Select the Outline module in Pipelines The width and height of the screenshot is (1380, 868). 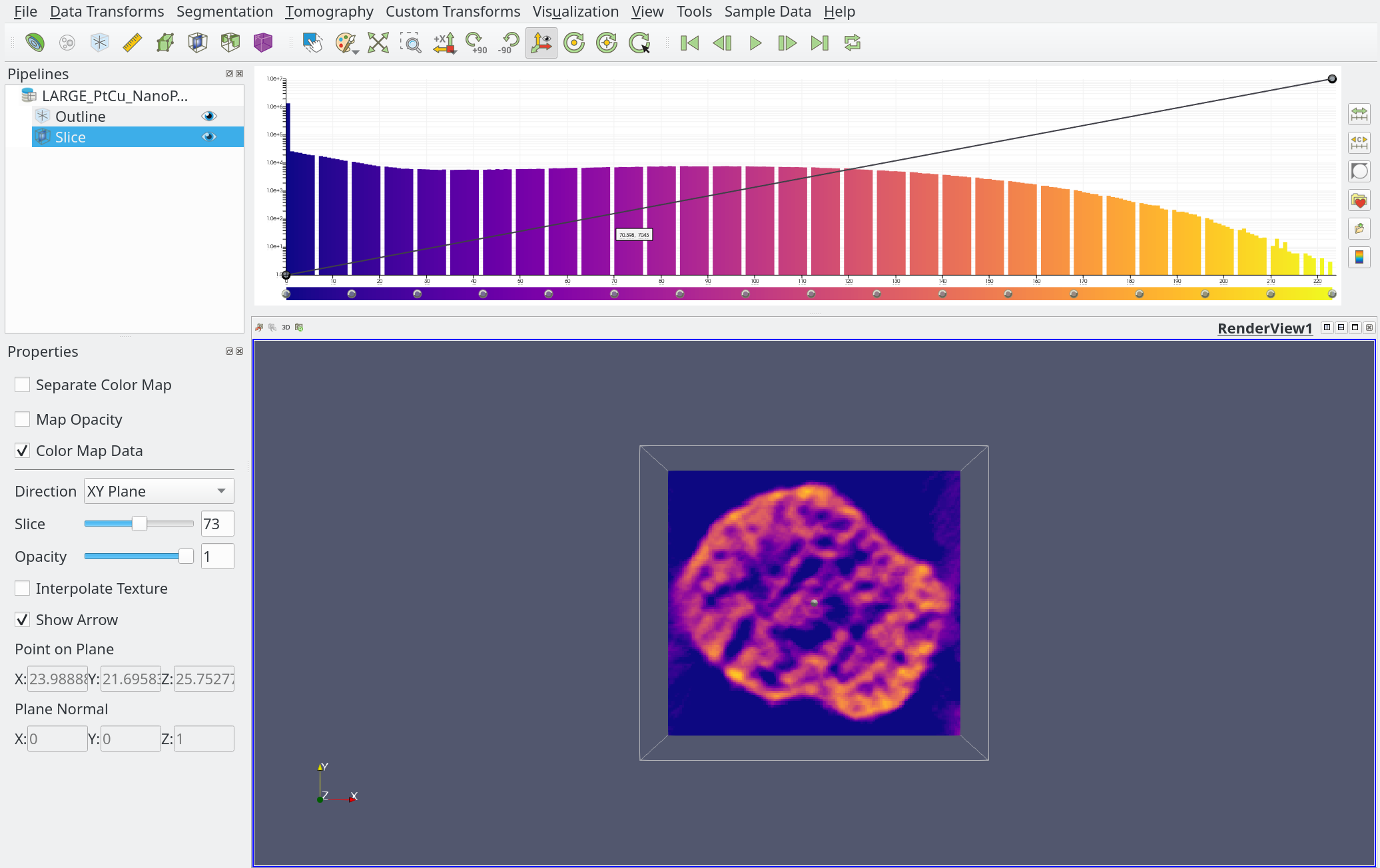(138, 116)
